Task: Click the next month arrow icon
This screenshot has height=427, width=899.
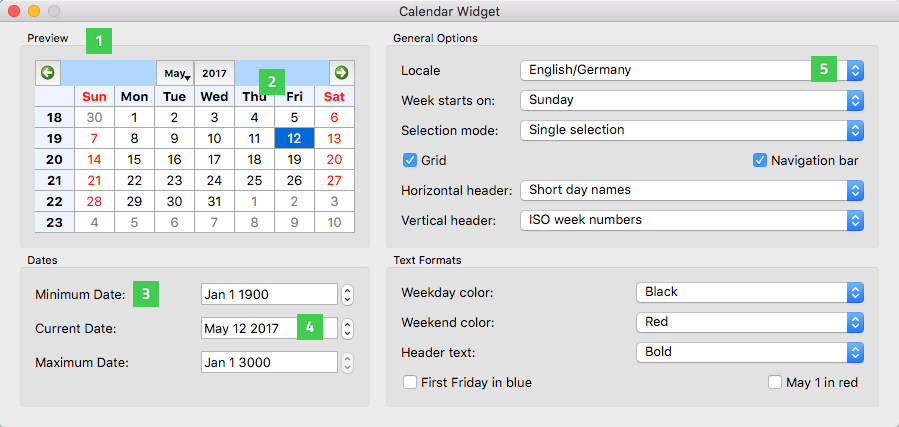Action: coord(341,72)
